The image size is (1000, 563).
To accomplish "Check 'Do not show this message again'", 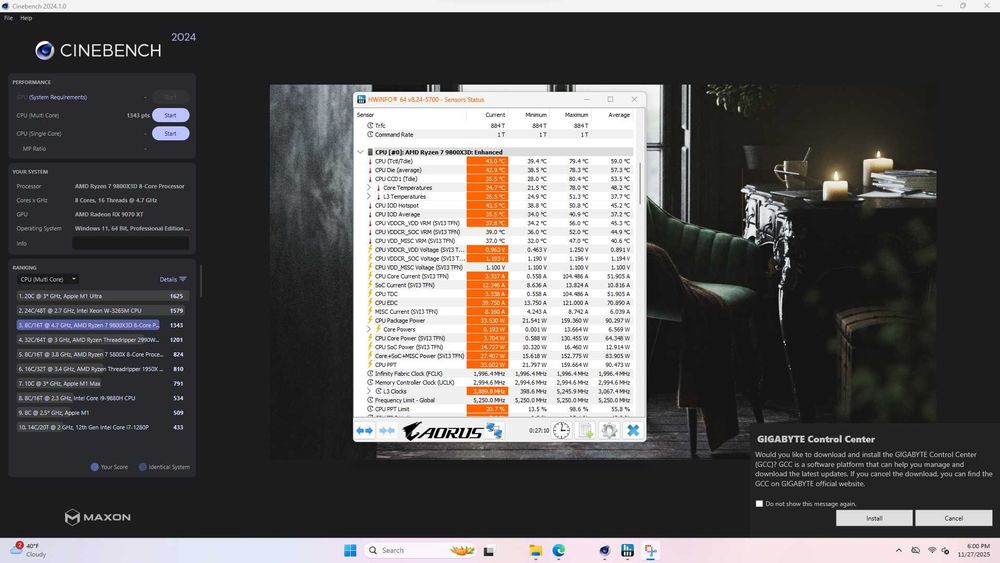I will pos(759,504).
